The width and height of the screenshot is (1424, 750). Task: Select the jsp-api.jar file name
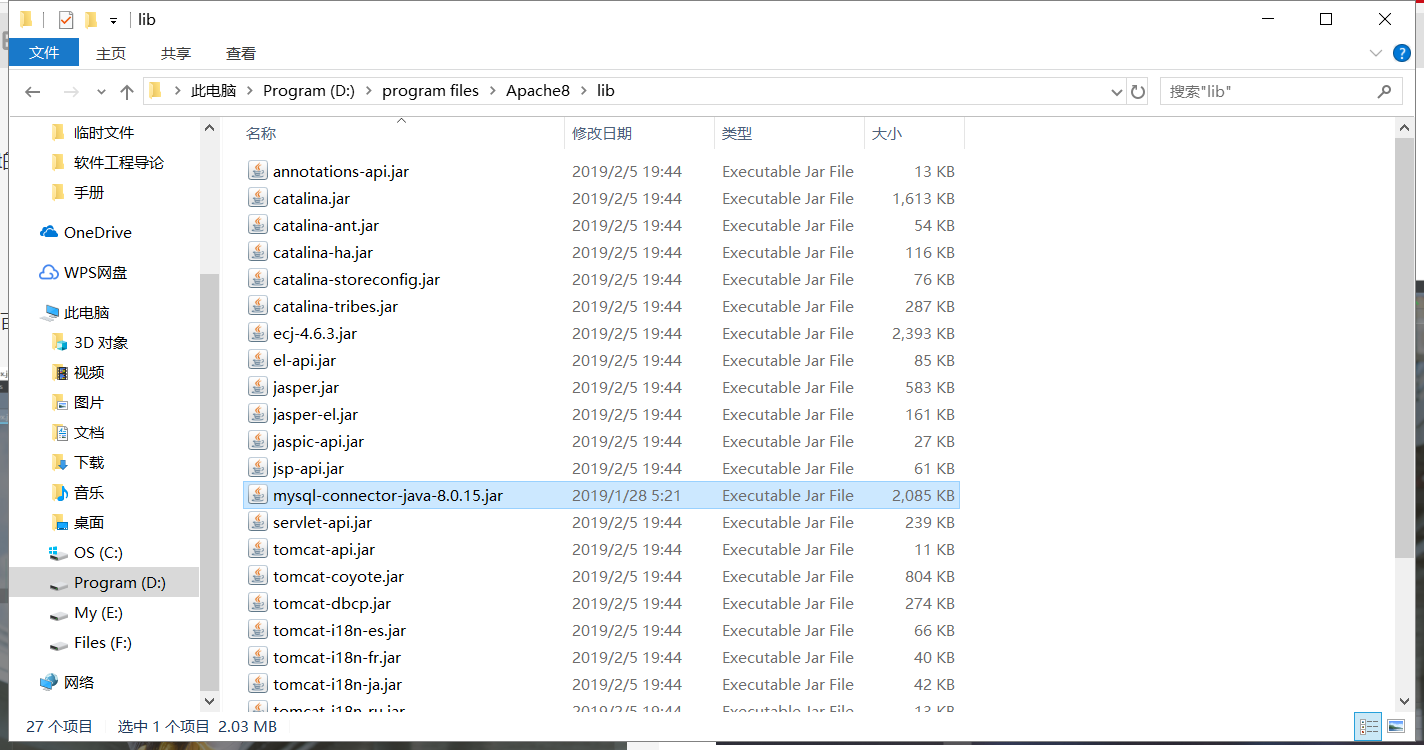pyautogui.click(x=308, y=468)
